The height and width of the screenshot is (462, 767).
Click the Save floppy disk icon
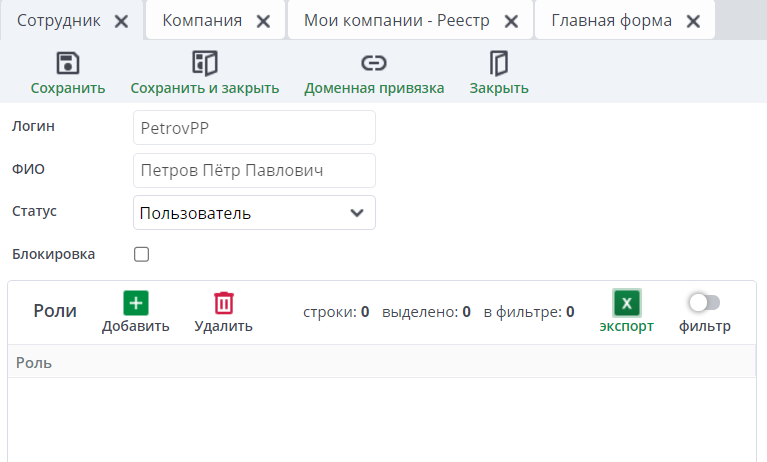(68, 64)
